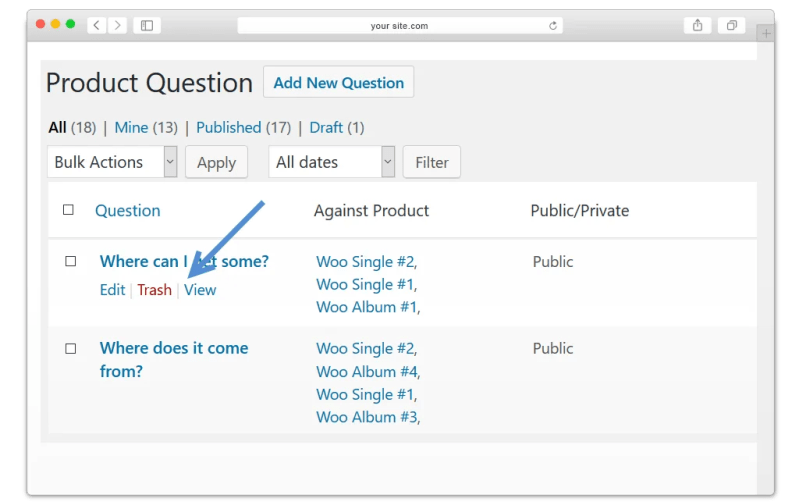Open Woo Album #4 product link
The image size is (799, 502).
pos(366,372)
